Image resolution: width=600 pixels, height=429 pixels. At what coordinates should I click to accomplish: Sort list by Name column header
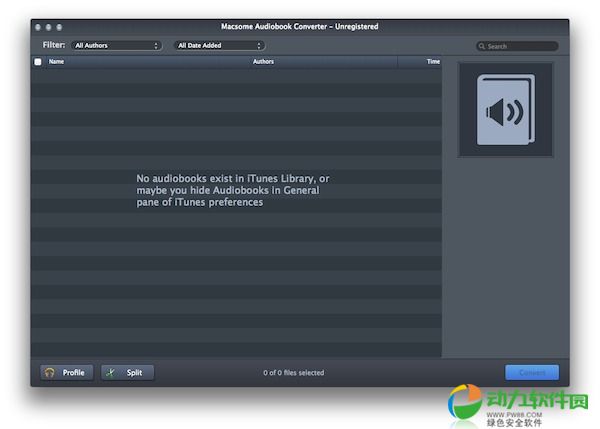tap(57, 62)
